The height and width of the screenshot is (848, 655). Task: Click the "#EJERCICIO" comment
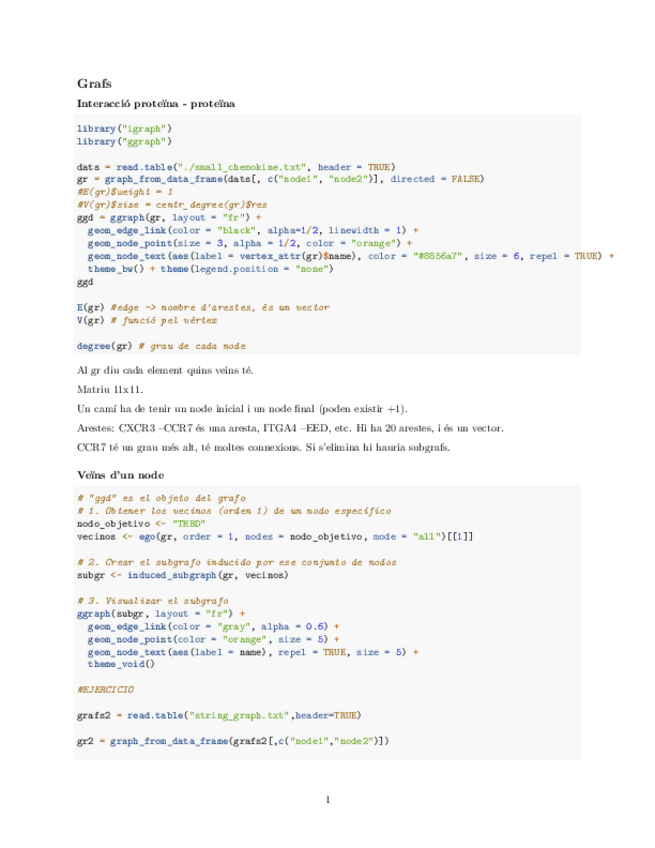click(105, 690)
